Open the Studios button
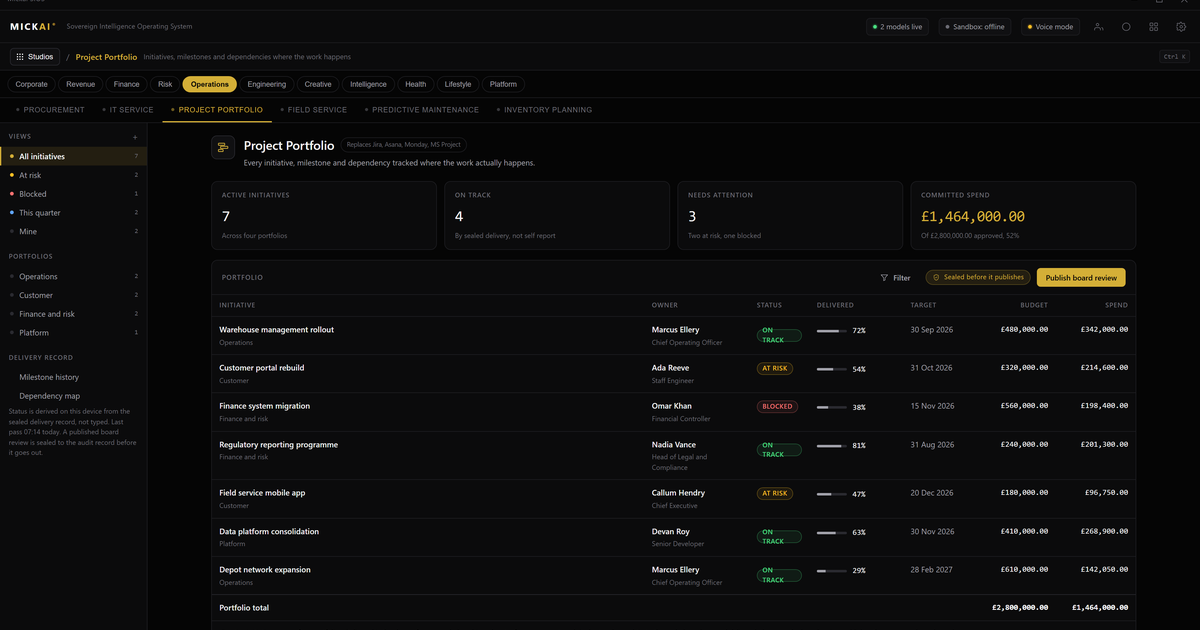 tap(35, 57)
